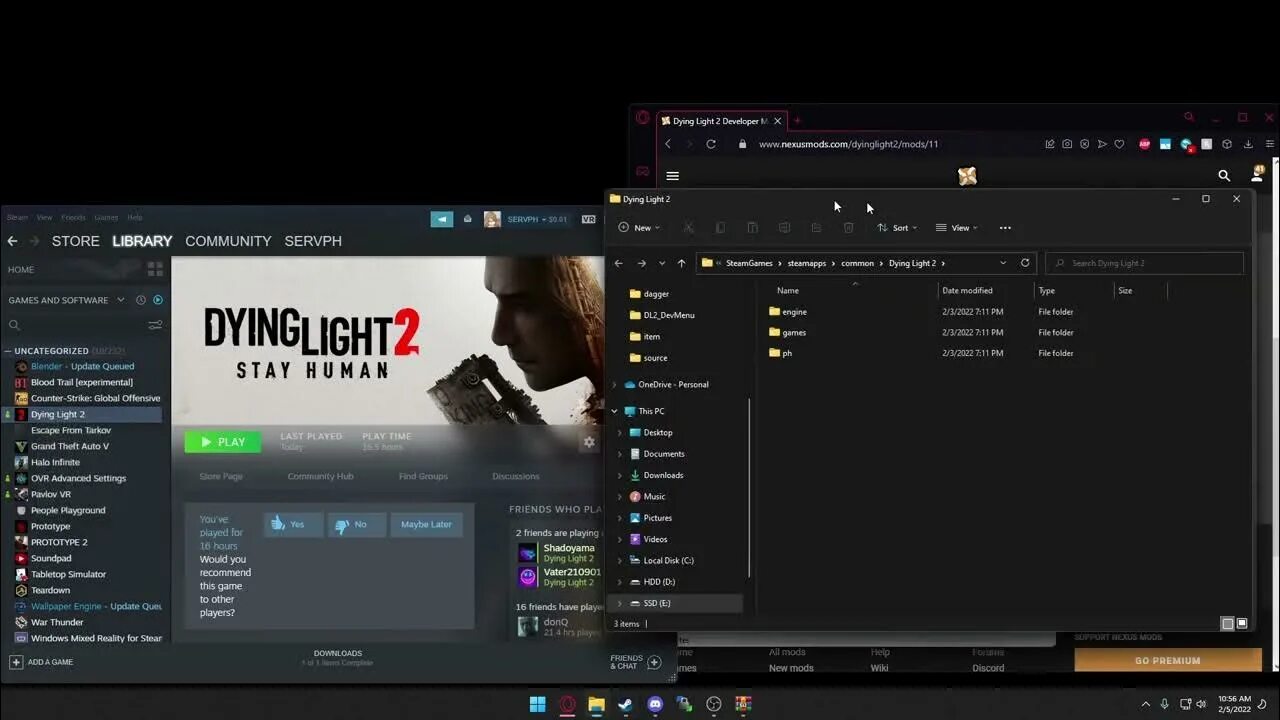This screenshot has height=720, width=1280.
Task: Open Opera snapshot camera icon
Action: (1067, 144)
